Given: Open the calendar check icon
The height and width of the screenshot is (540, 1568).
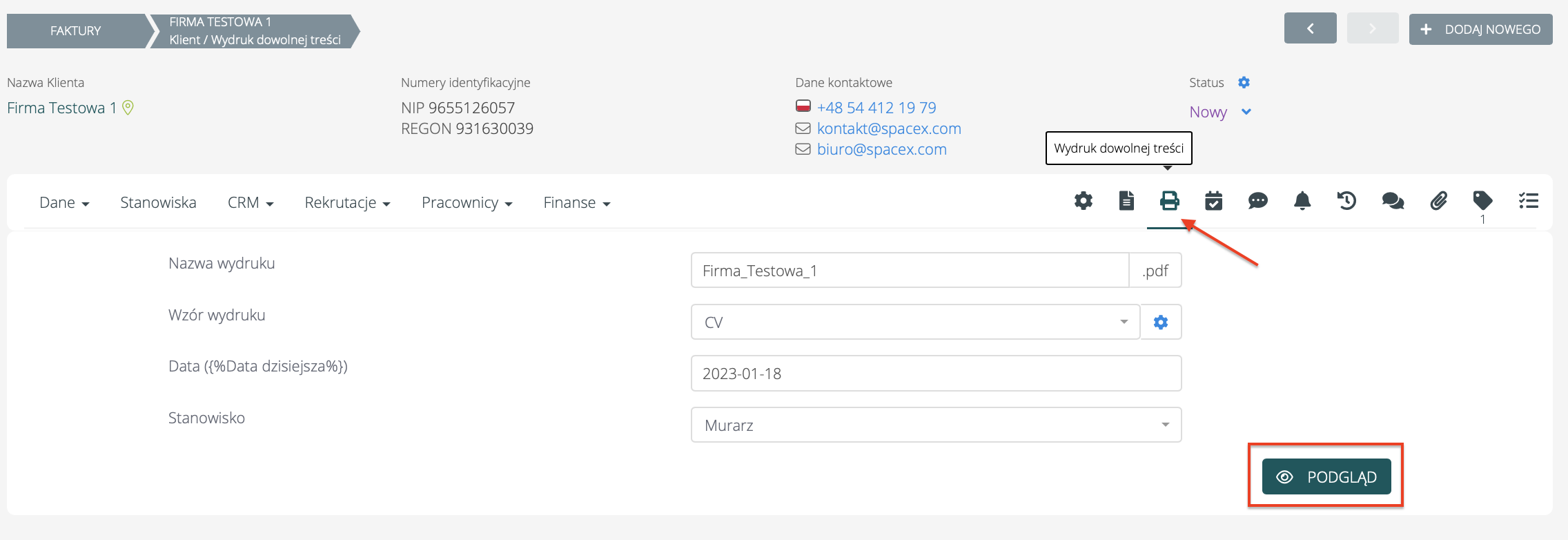Looking at the screenshot, I should [1213, 201].
